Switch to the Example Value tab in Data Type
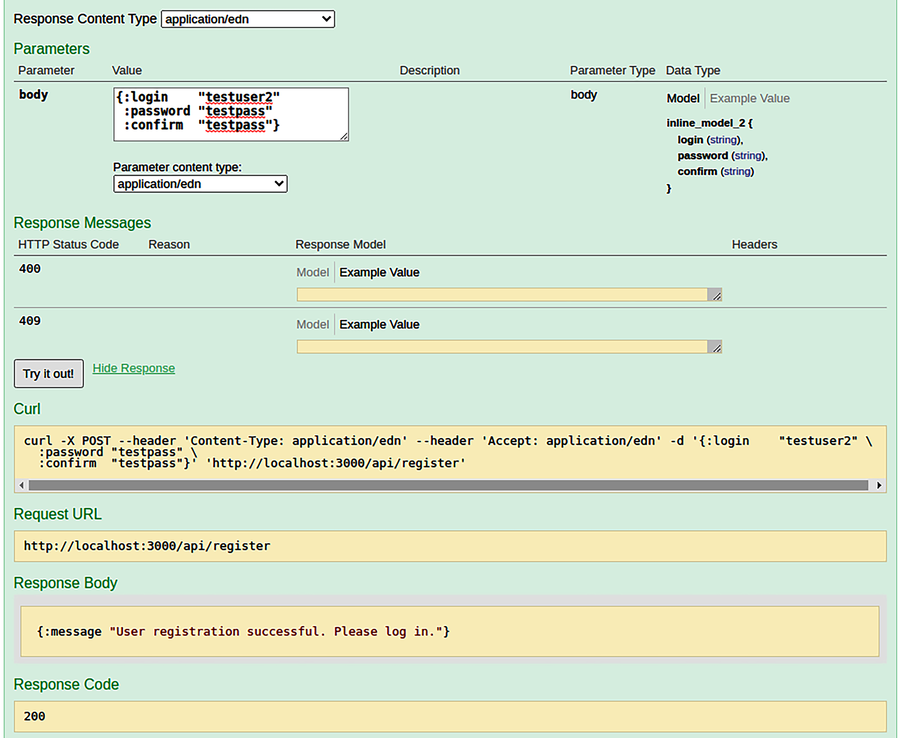The width and height of the screenshot is (900, 738). [x=749, y=98]
